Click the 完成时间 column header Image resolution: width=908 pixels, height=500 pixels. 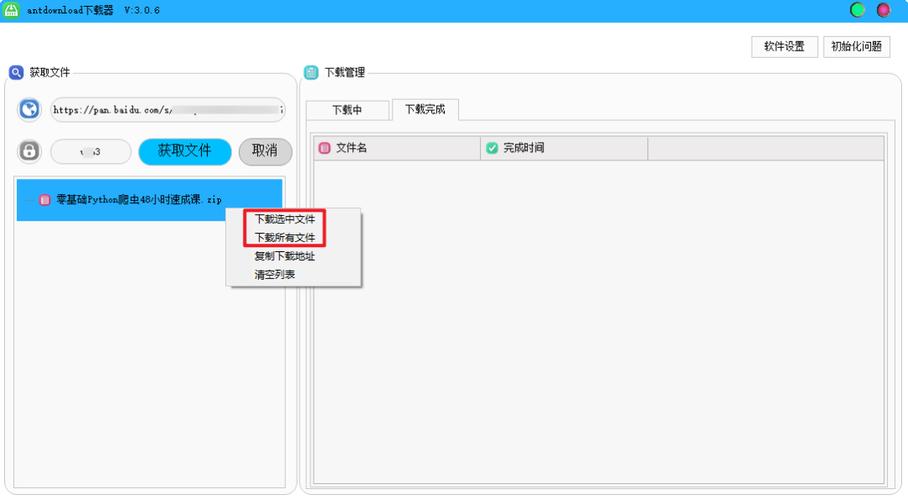pyautogui.click(x=564, y=148)
